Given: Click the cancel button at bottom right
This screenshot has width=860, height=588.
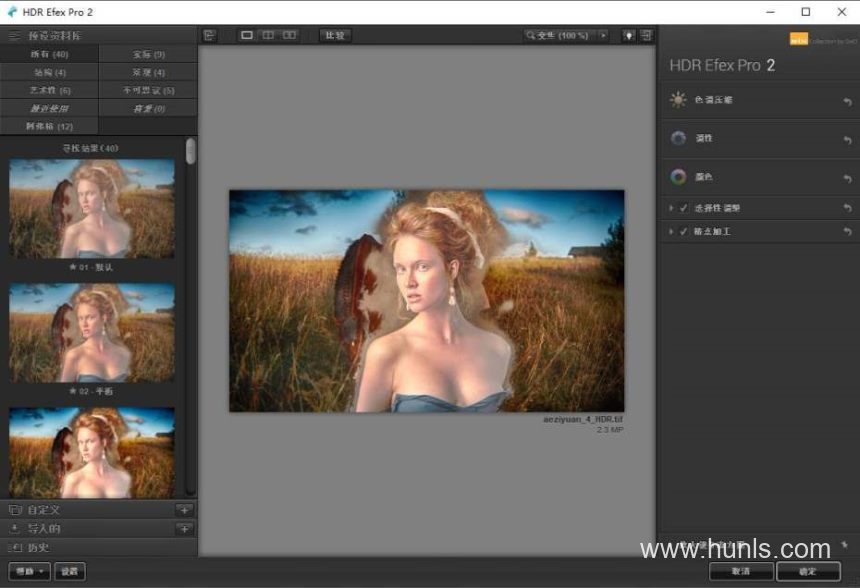Looking at the screenshot, I should (741, 572).
